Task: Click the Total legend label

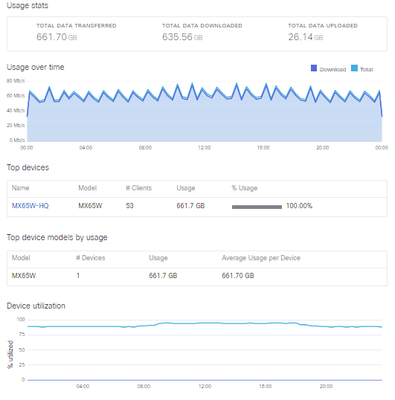Action: click(x=366, y=69)
